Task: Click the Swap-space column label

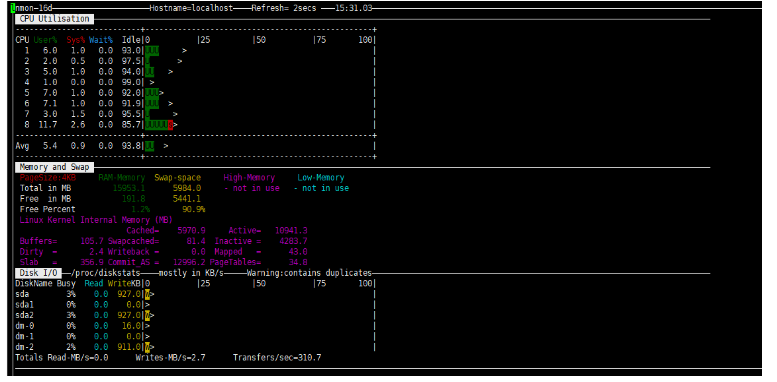Action: [x=177, y=177]
